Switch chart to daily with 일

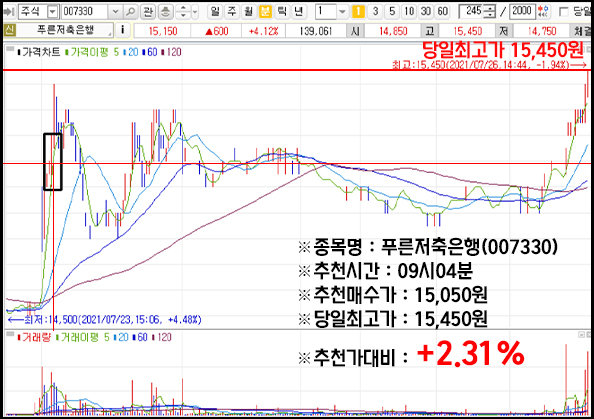215,12
